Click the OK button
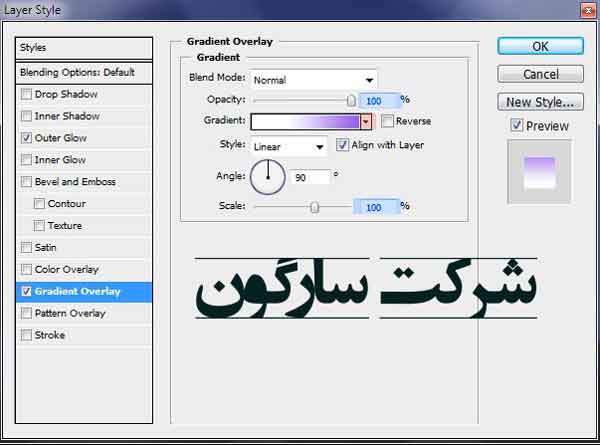 click(x=540, y=46)
